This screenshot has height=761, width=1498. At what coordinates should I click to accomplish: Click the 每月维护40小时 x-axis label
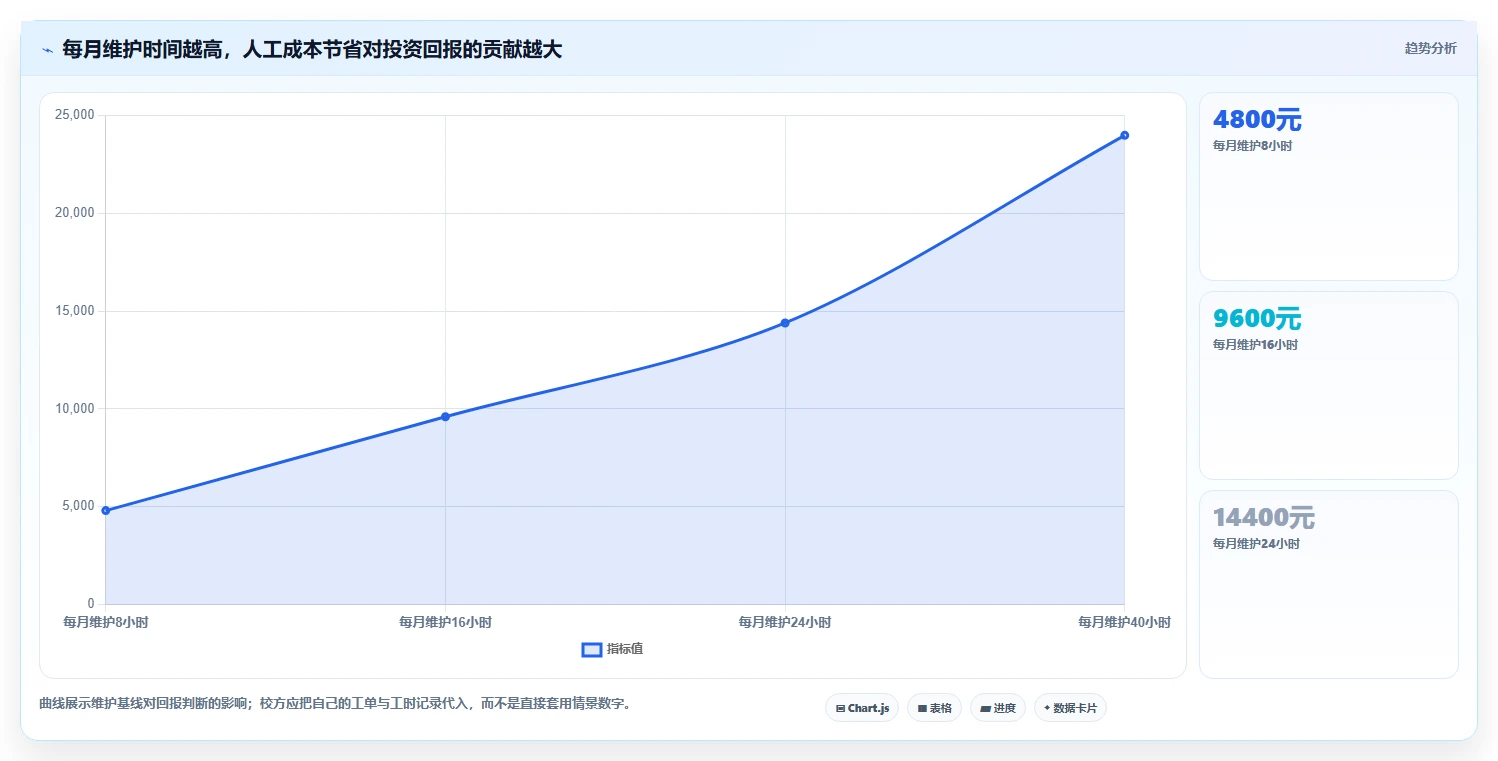[1124, 622]
